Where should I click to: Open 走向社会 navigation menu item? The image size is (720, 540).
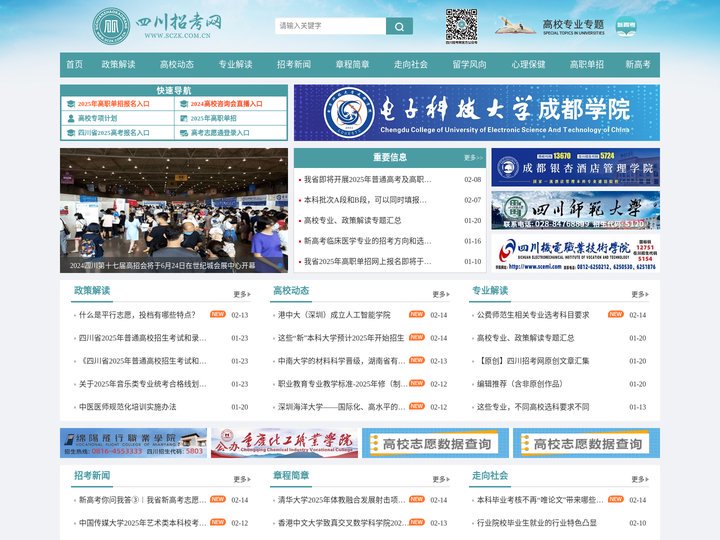(411, 64)
